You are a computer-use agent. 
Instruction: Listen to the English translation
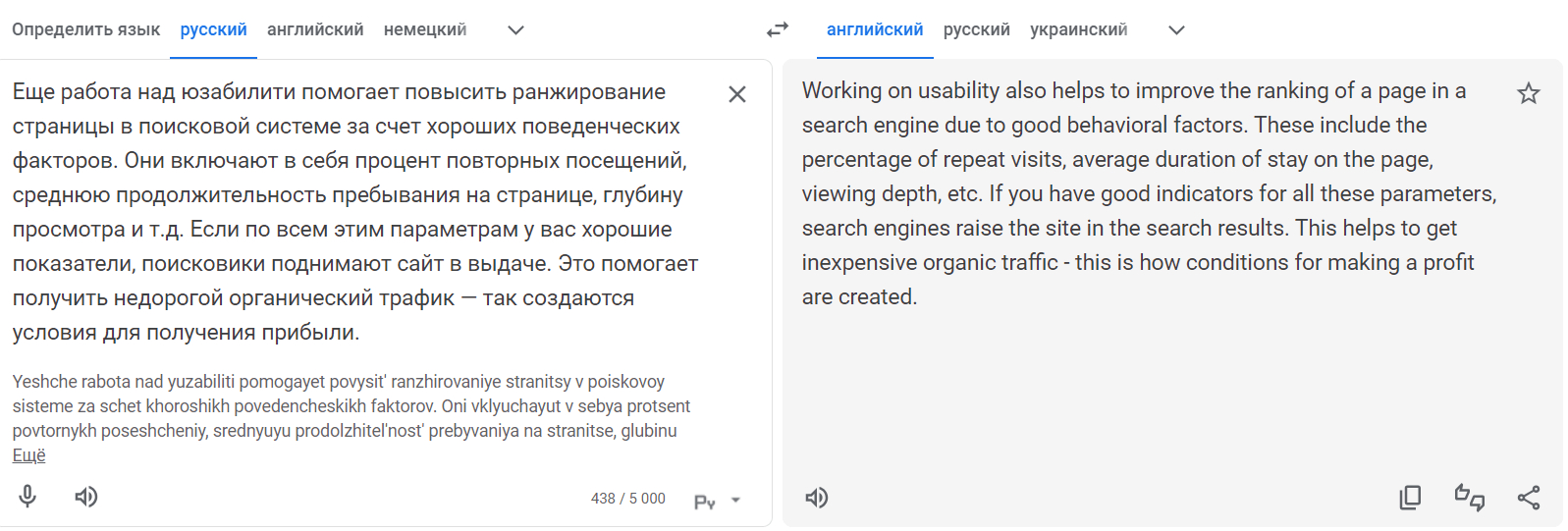pyautogui.click(x=816, y=498)
